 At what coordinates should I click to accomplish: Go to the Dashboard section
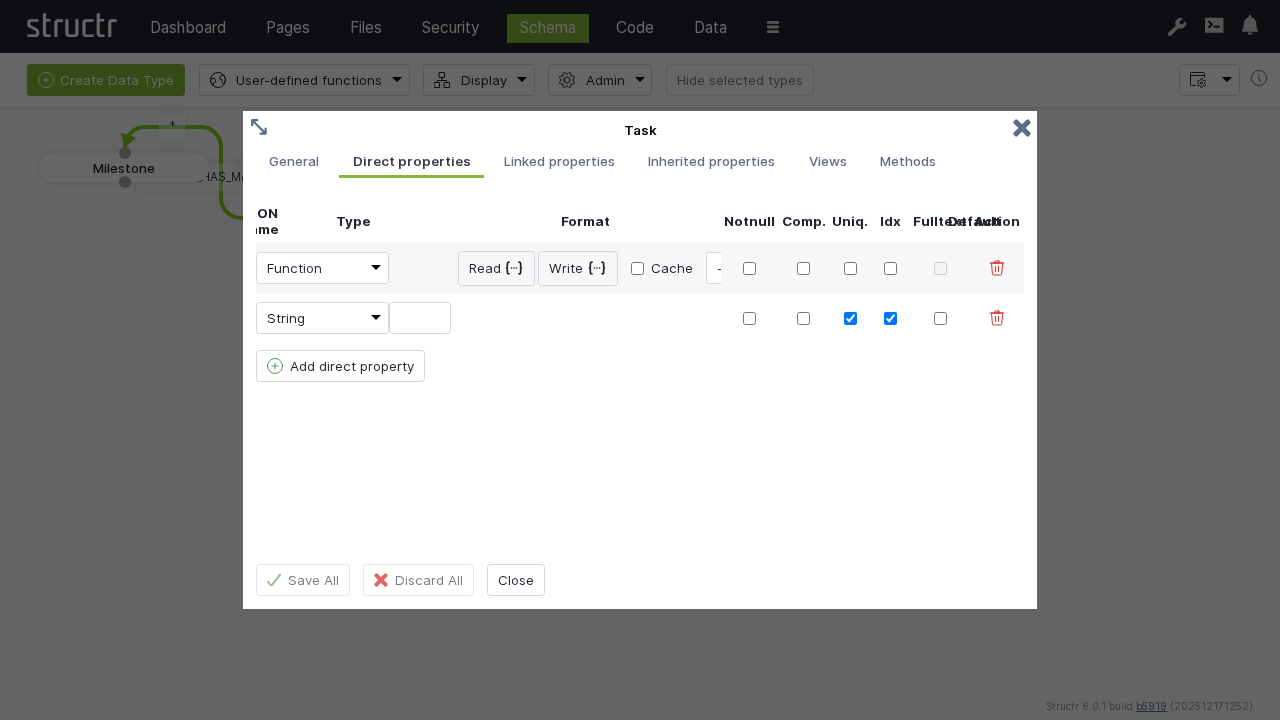pyautogui.click(x=188, y=27)
